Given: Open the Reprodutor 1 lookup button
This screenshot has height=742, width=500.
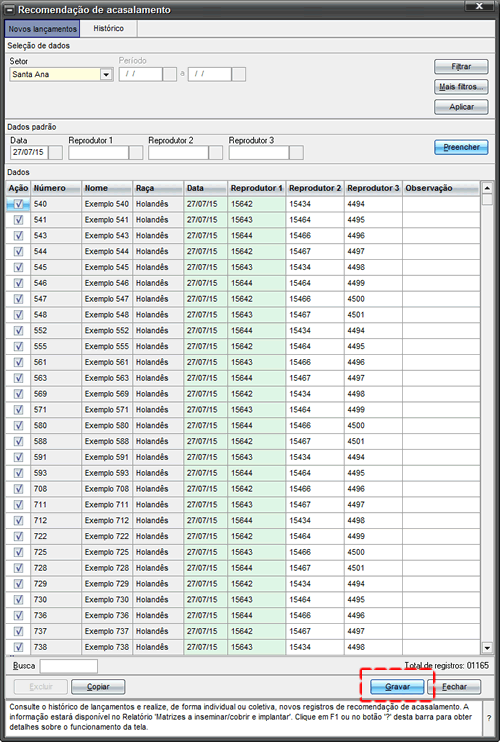Looking at the screenshot, I should 136,152.
